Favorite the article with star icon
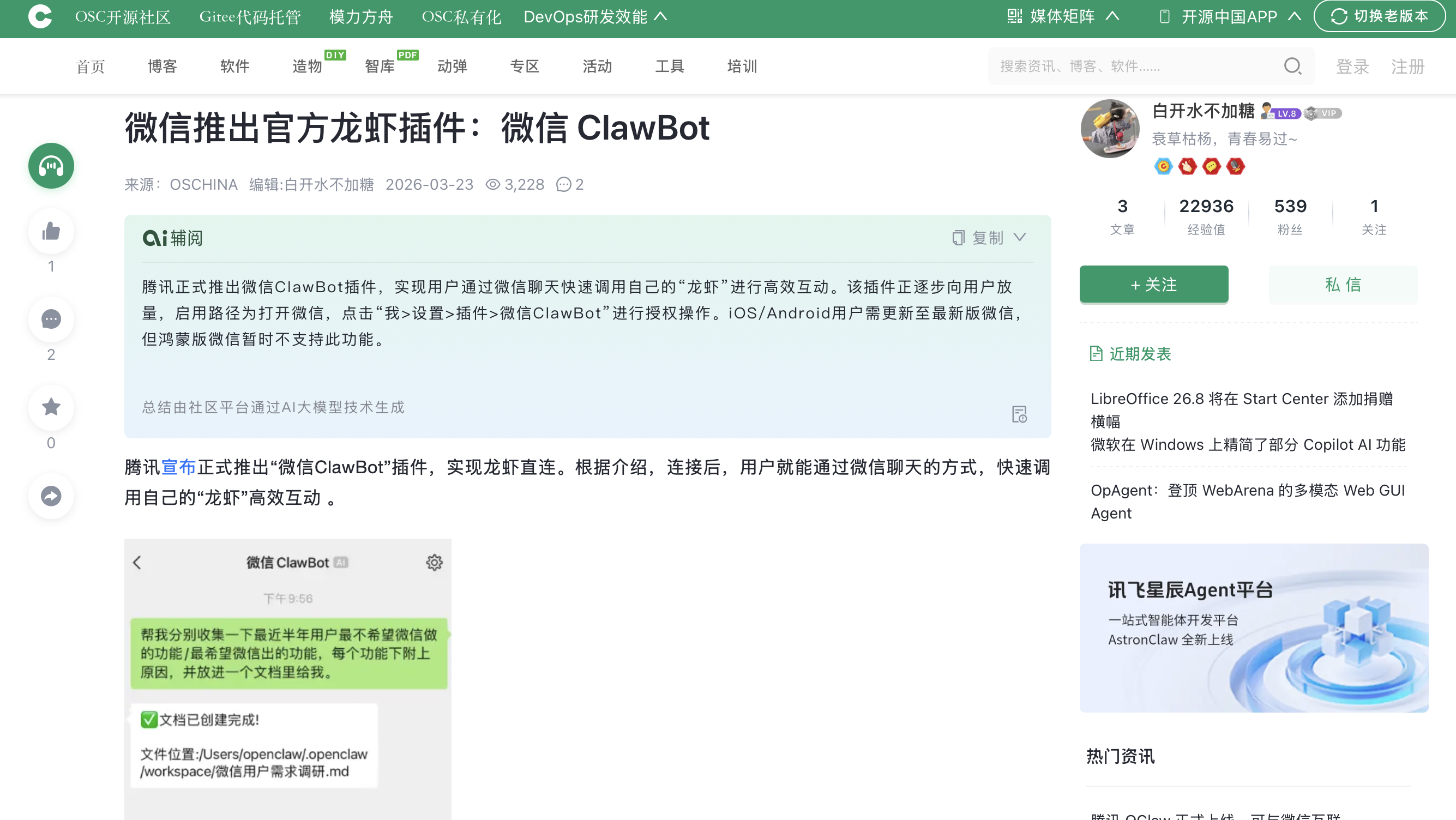 51,407
